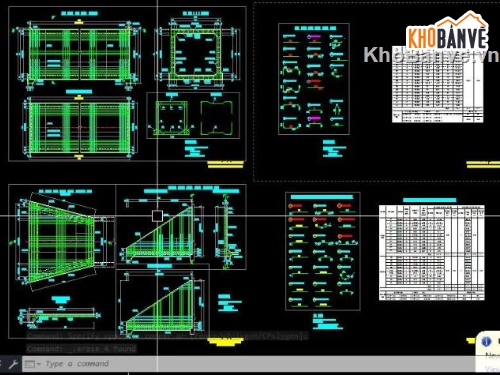
Task: Select the lower white quantity table
Action: click(432, 252)
